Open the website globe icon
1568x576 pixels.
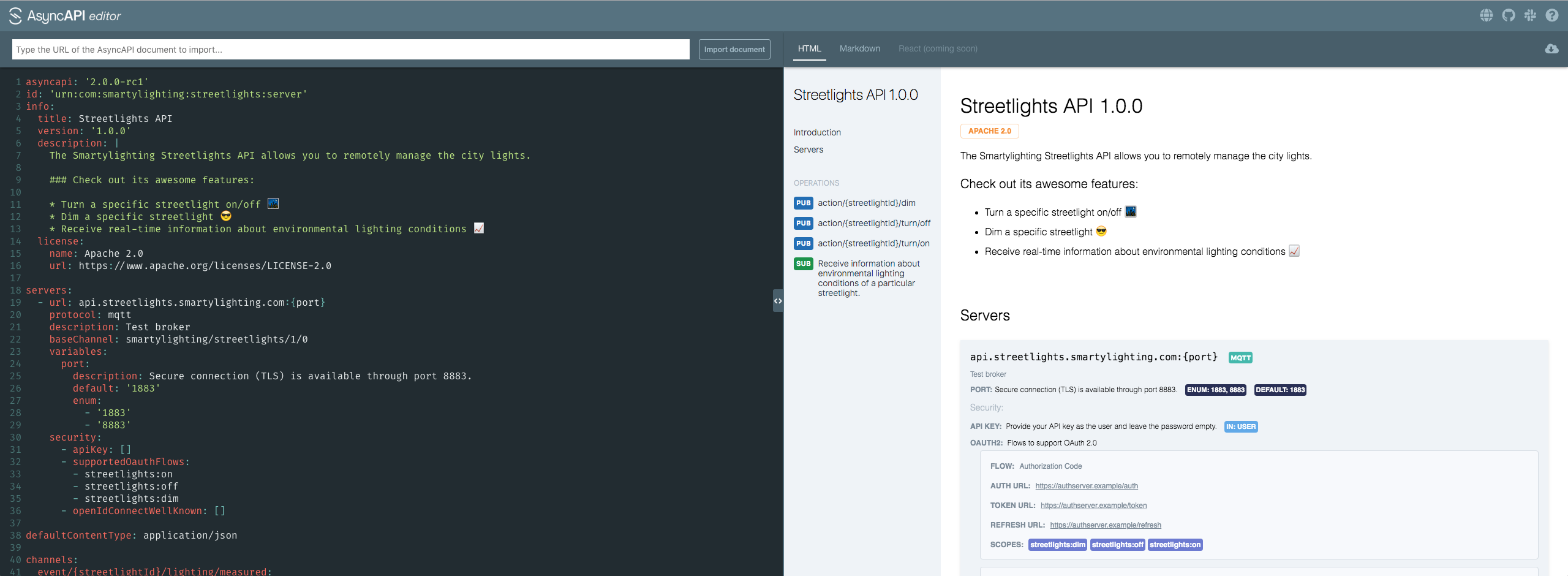tap(1487, 15)
